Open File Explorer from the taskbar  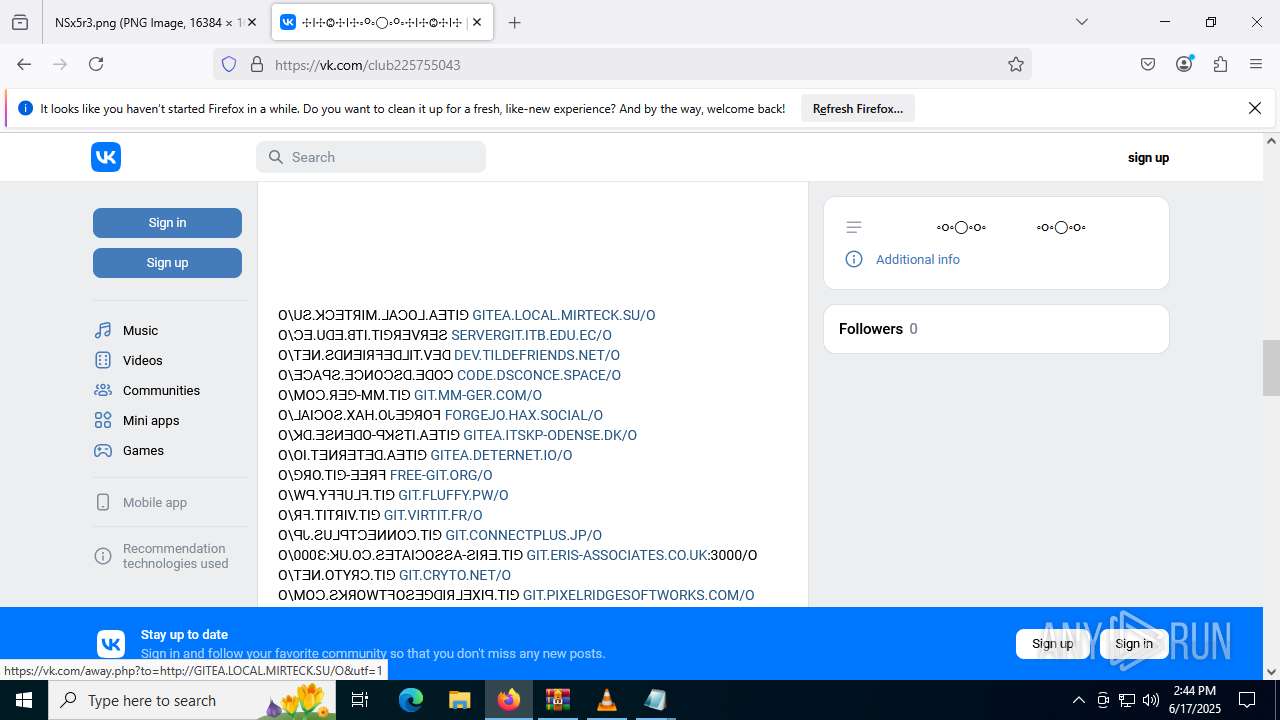pyautogui.click(x=459, y=700)
